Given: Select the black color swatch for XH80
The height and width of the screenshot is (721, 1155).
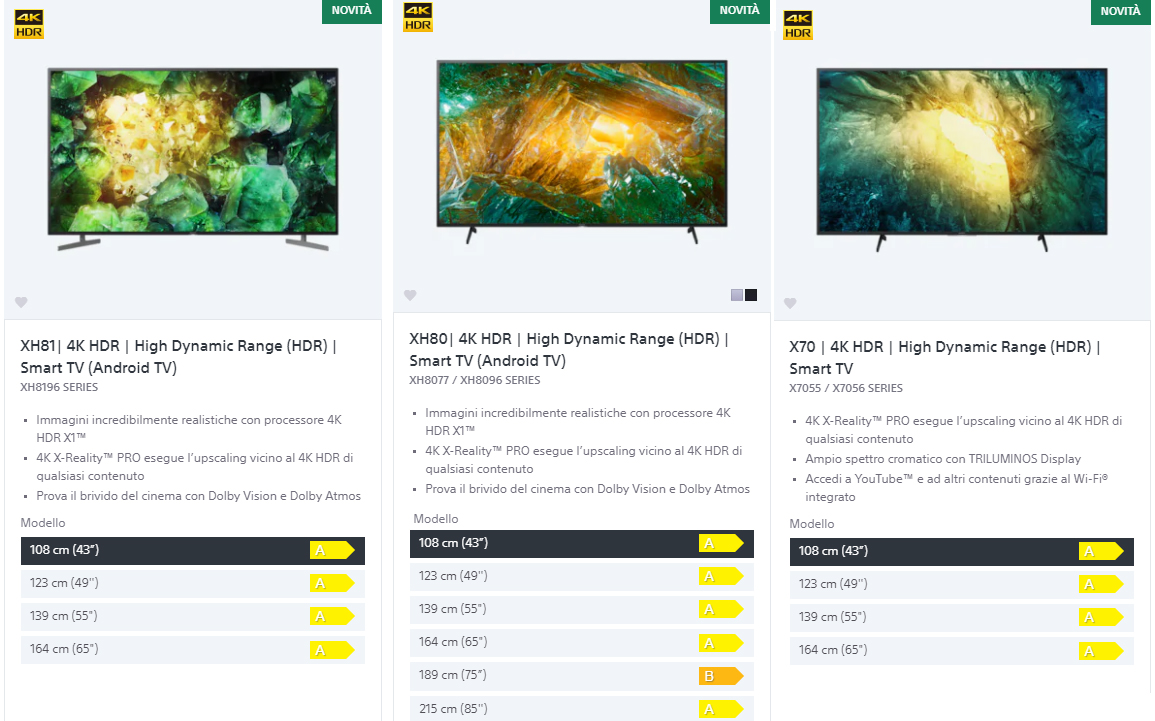Looking at the screenshot, I should click(x=750, y=295).
